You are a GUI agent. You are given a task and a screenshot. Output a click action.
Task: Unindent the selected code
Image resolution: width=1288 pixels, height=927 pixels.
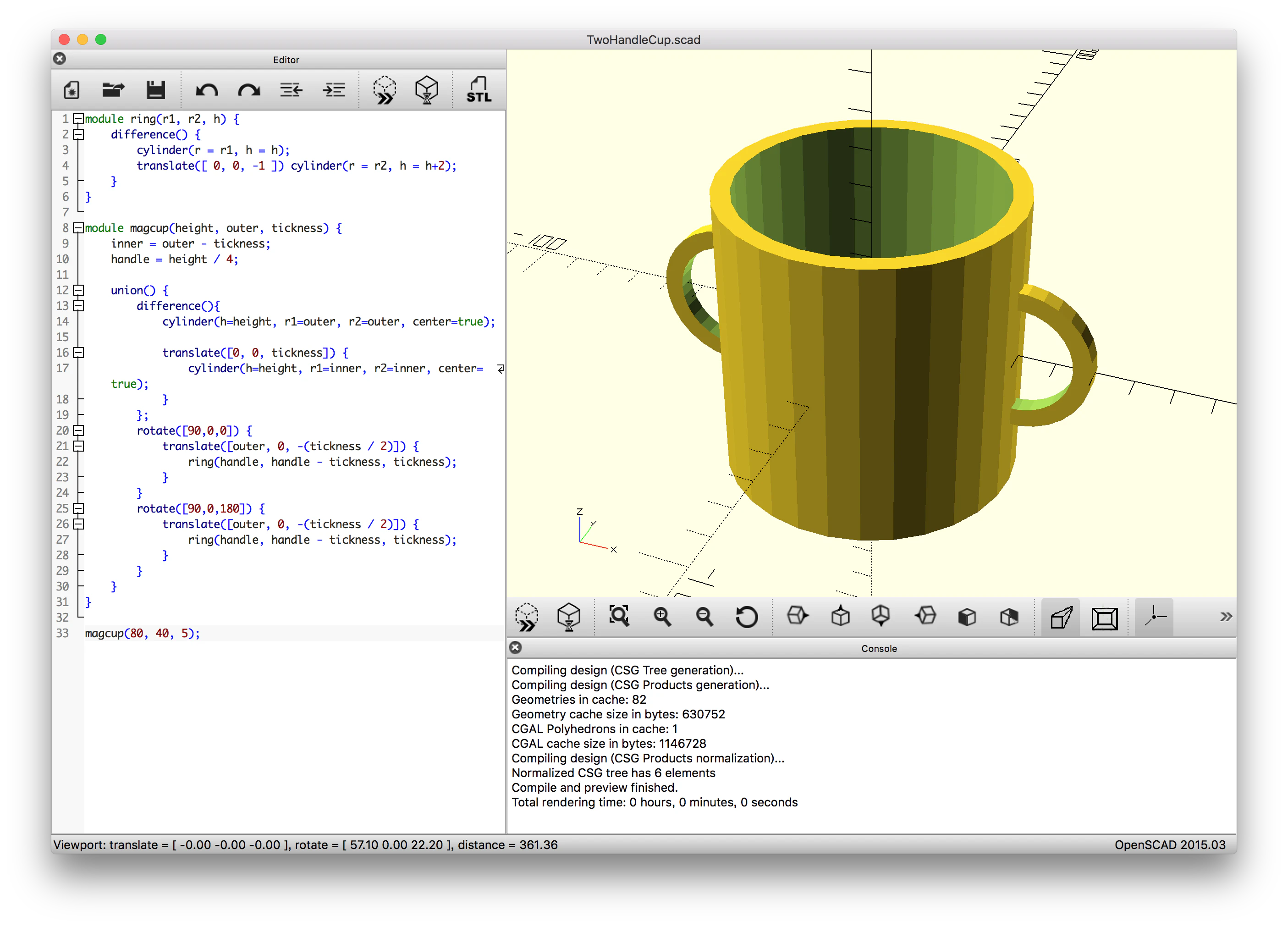point(292,90)
